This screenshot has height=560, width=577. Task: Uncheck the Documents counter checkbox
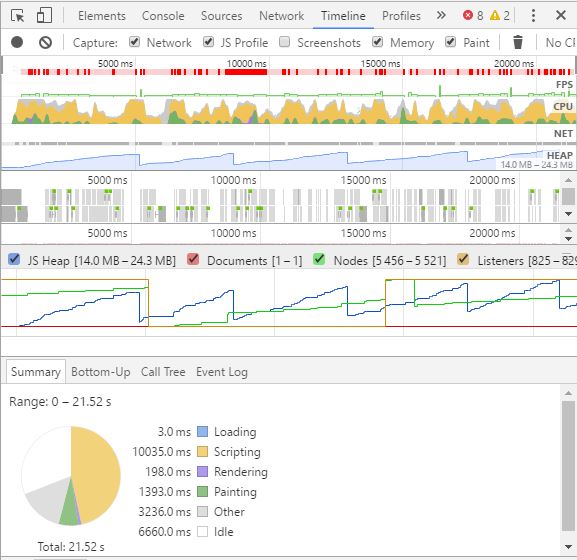(x=193, y=259)
